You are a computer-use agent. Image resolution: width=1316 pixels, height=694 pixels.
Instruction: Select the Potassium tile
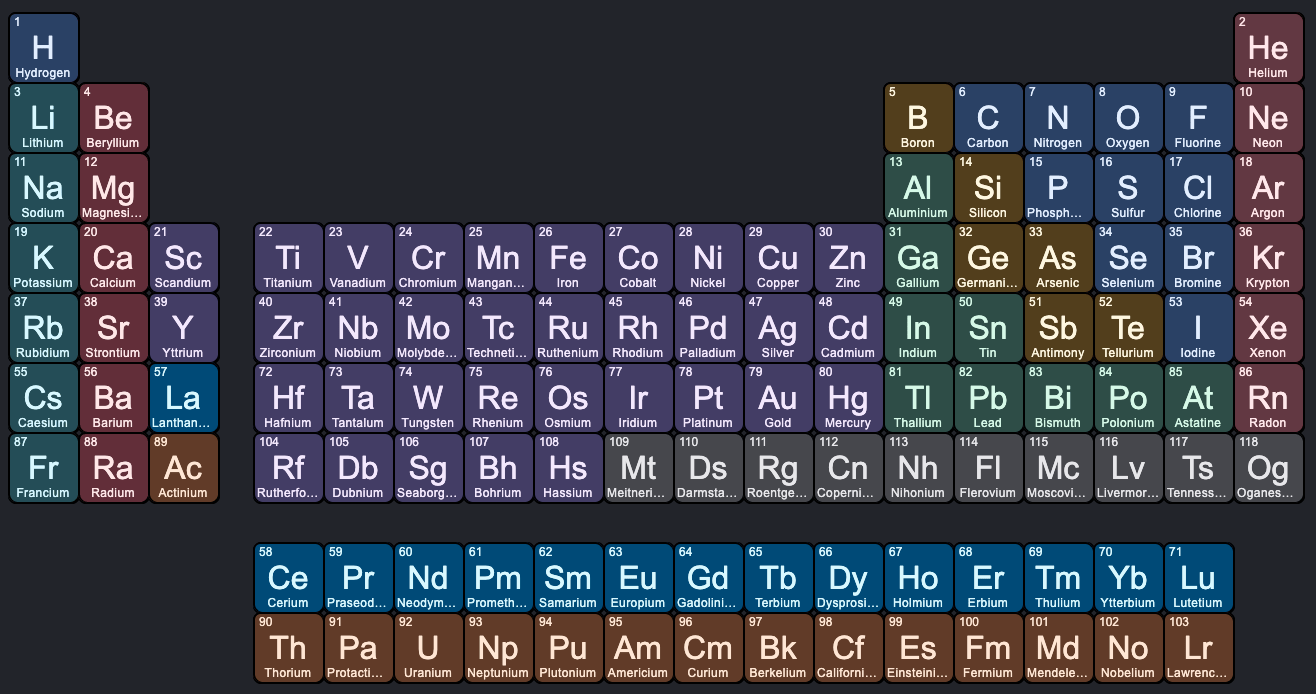[x=43, y=258]
